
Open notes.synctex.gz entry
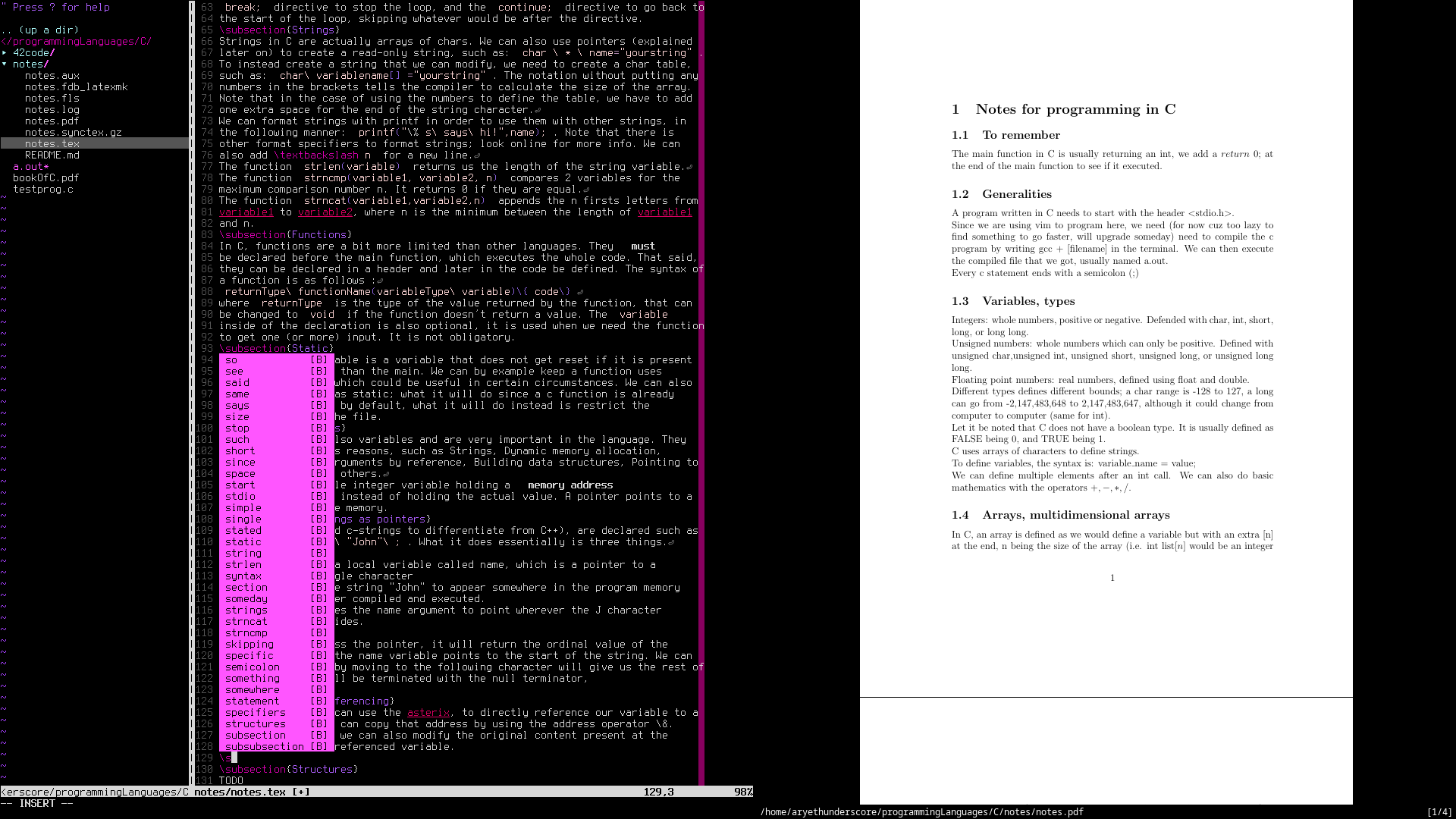click(73, 133)
